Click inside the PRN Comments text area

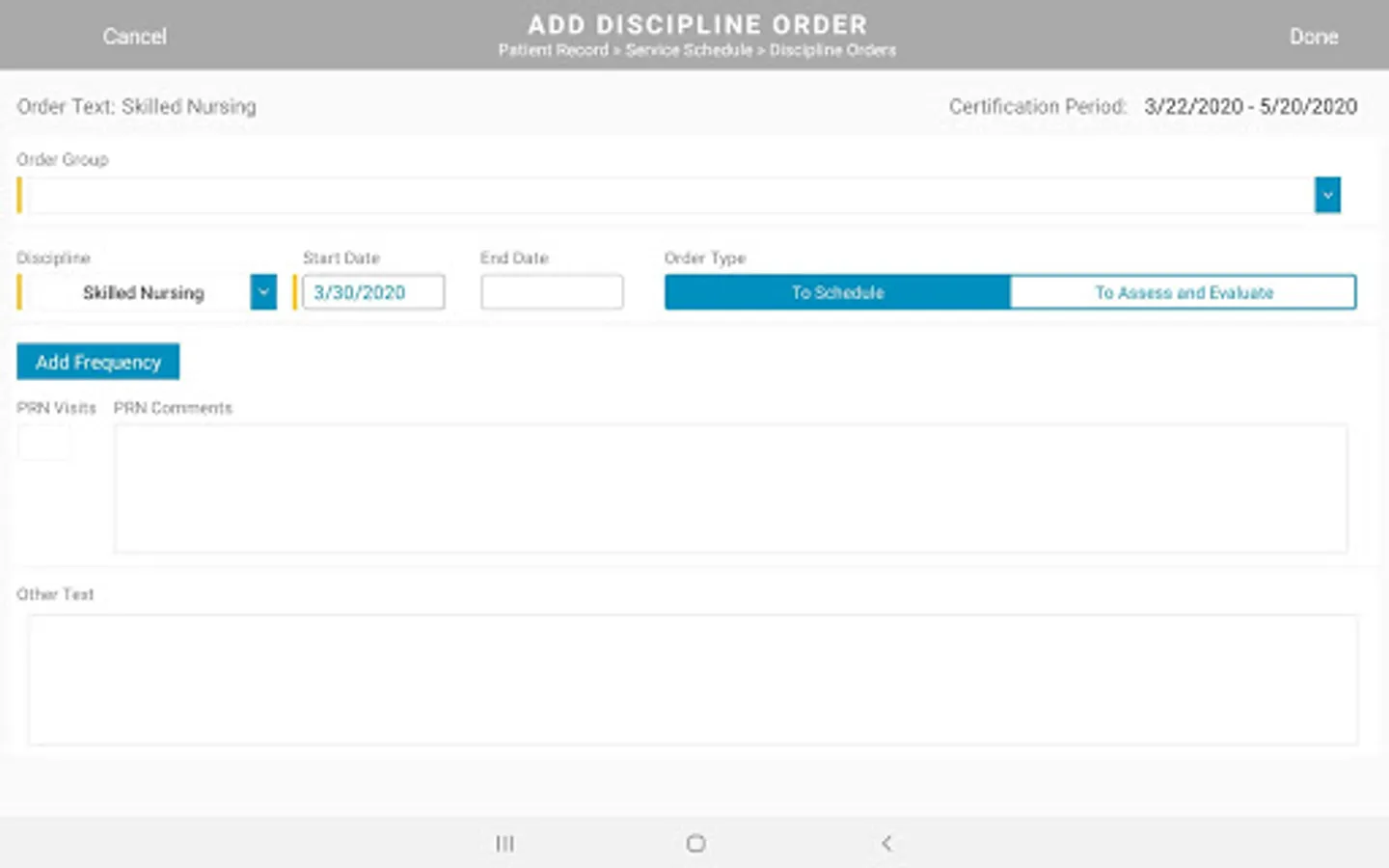point(731,488)
